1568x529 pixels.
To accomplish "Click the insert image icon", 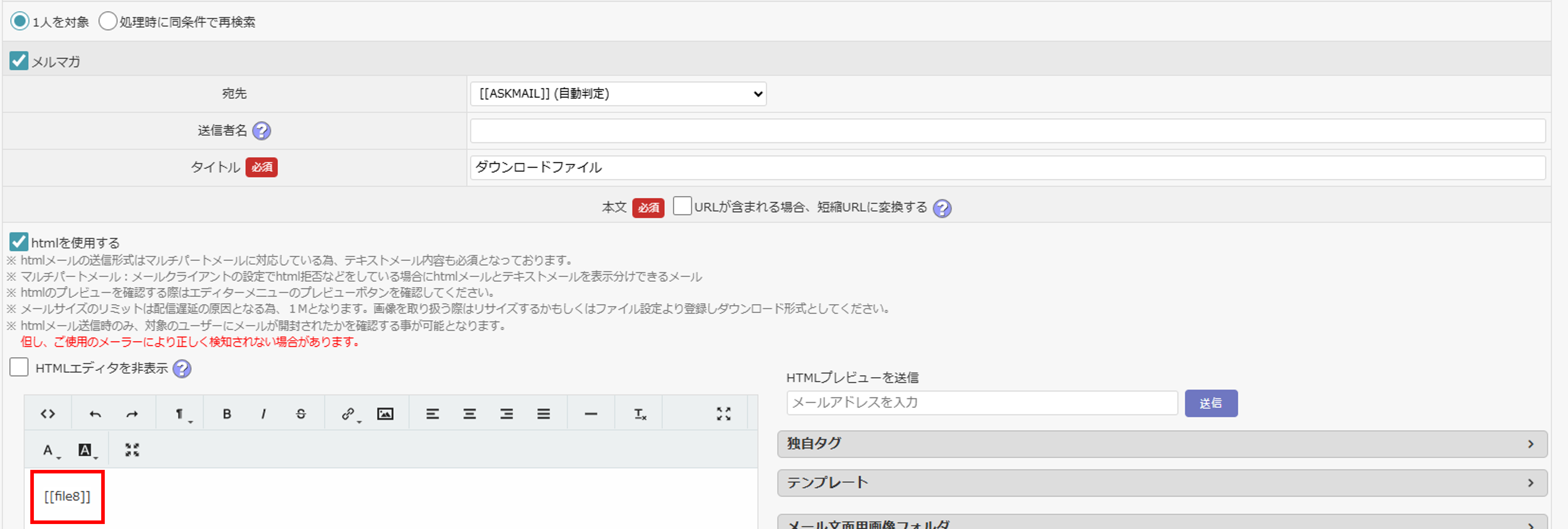I will pyautogui.click(x=385, y=414).
